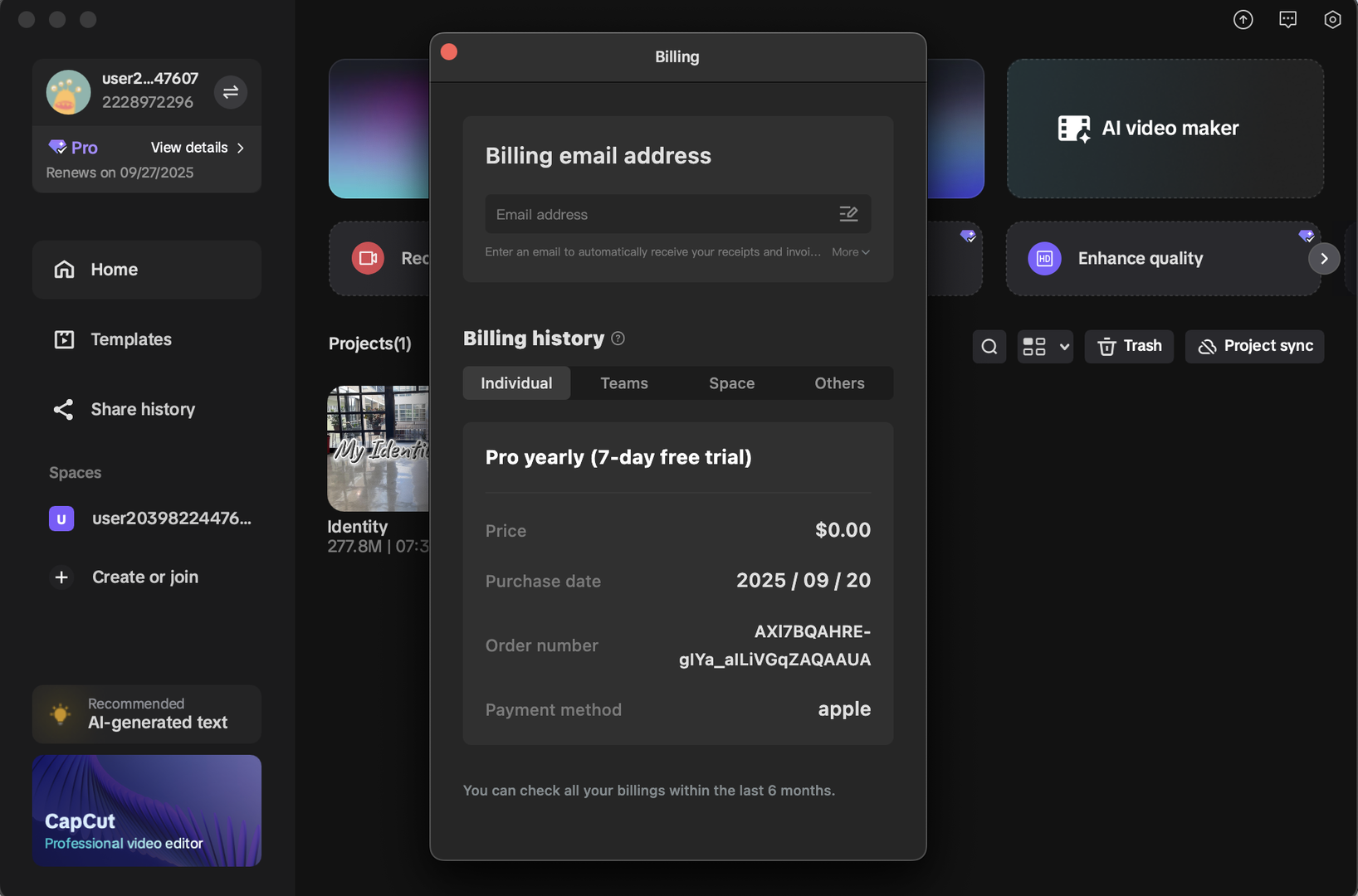Image resolution: width=1358 pixels, height=896 pixels.
Task: Click the Pro diamond badge icon
Action: (57, 147)
